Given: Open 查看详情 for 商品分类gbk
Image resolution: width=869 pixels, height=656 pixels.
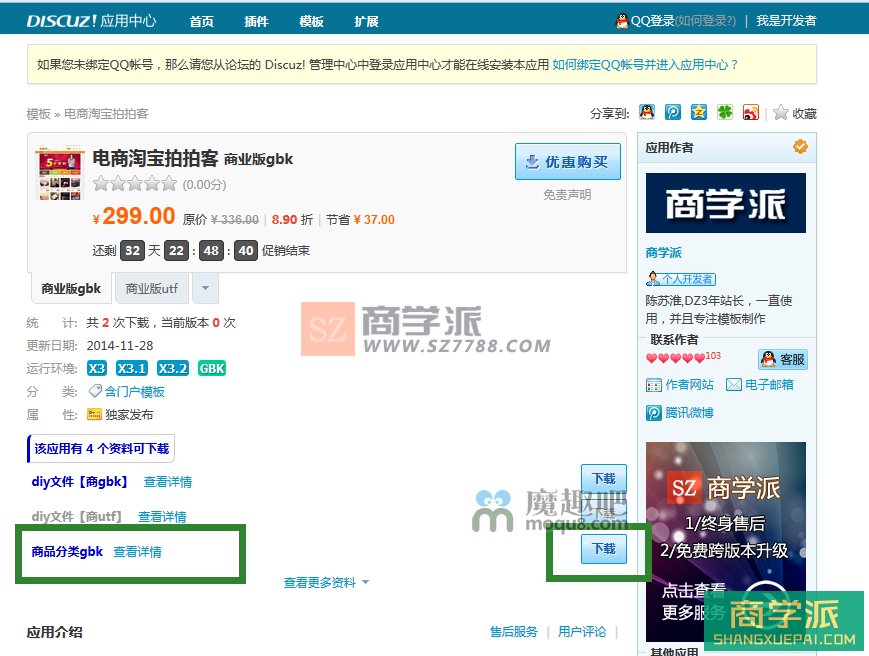Looking at the screenshot, I should point(137,552).
